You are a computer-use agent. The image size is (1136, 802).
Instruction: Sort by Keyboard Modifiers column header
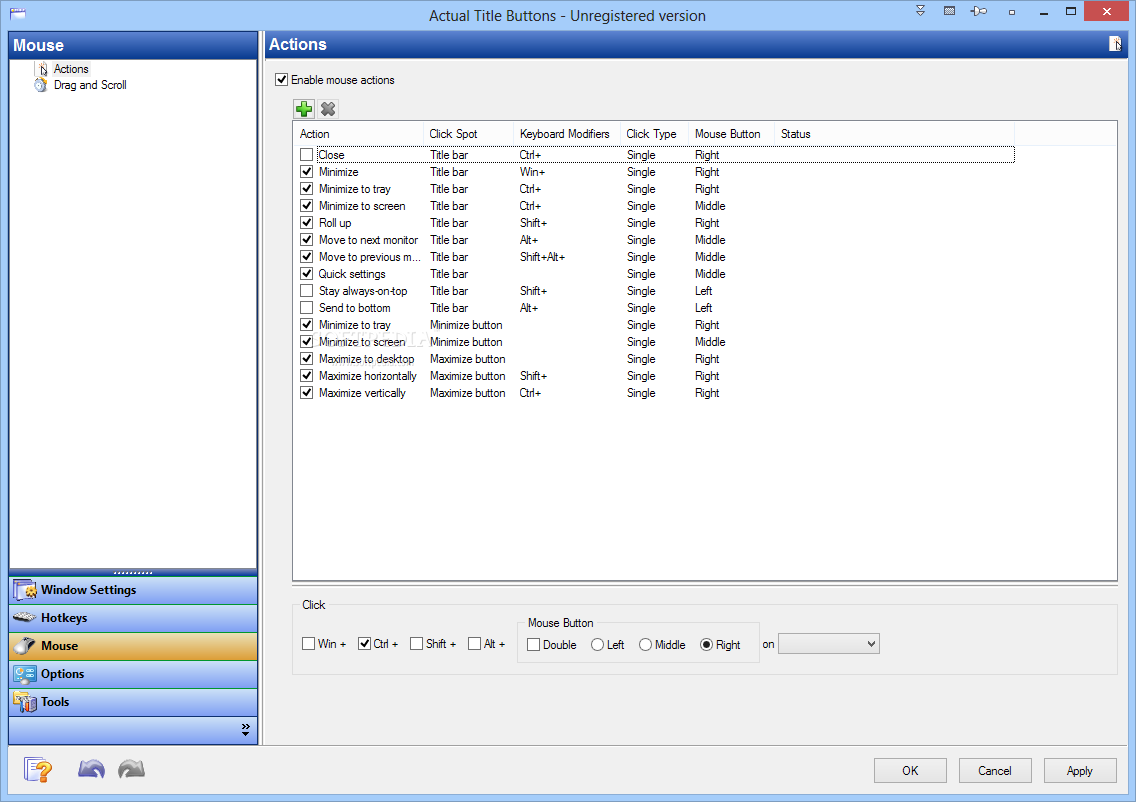(x=567, y=134)
